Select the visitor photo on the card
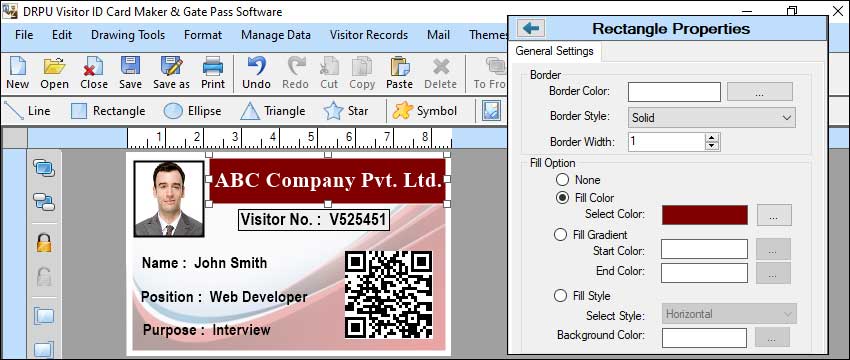Image resolution: width=850 pixels, height=360 pixels. point(169,199)
